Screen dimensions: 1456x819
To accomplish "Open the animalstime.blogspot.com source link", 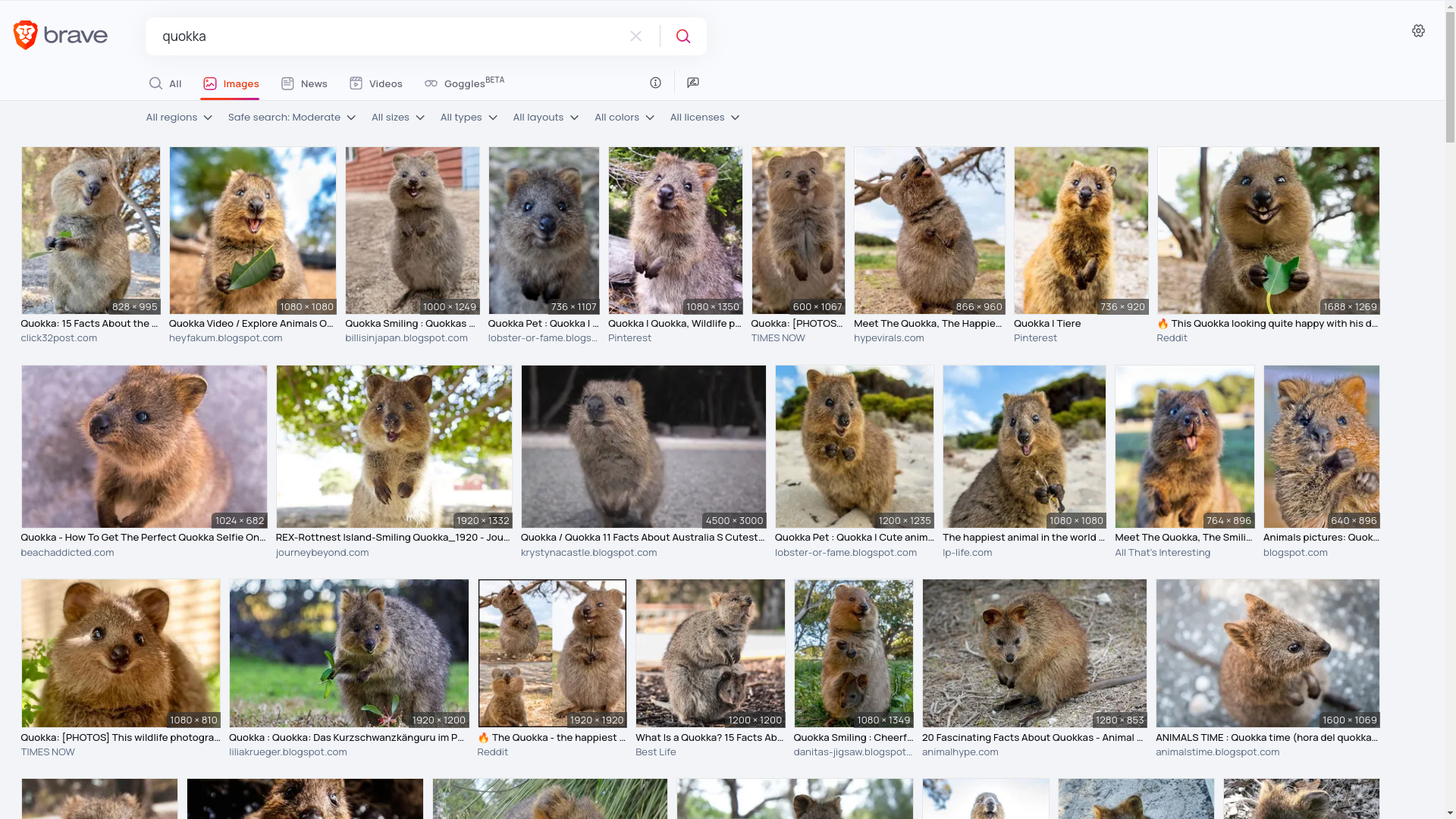I will coord(1218,752).
